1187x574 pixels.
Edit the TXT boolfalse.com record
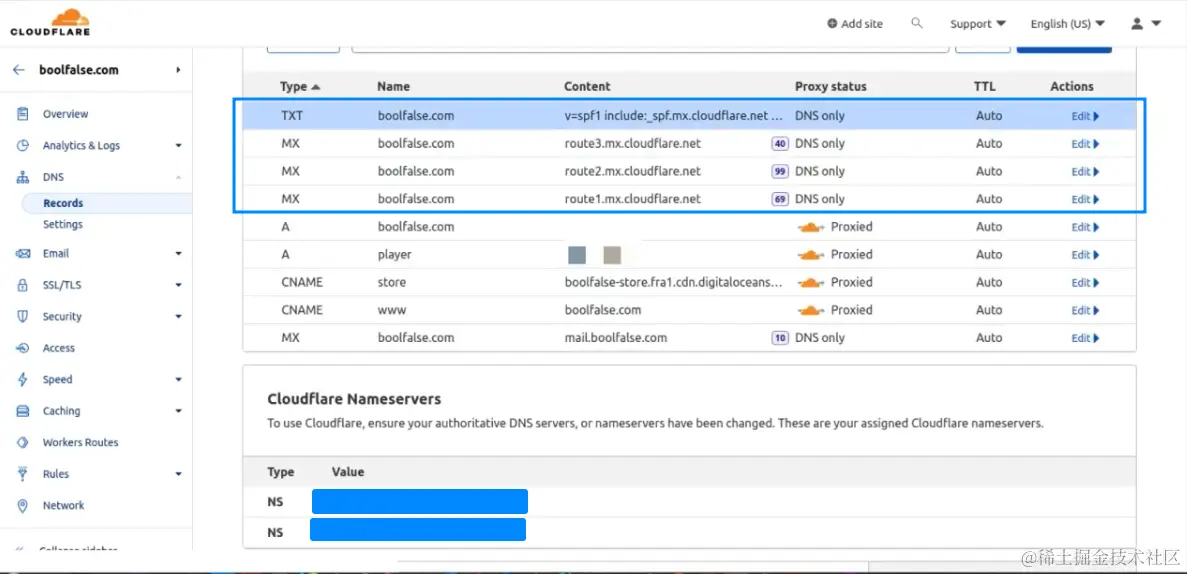click(x=1085, y=116)
